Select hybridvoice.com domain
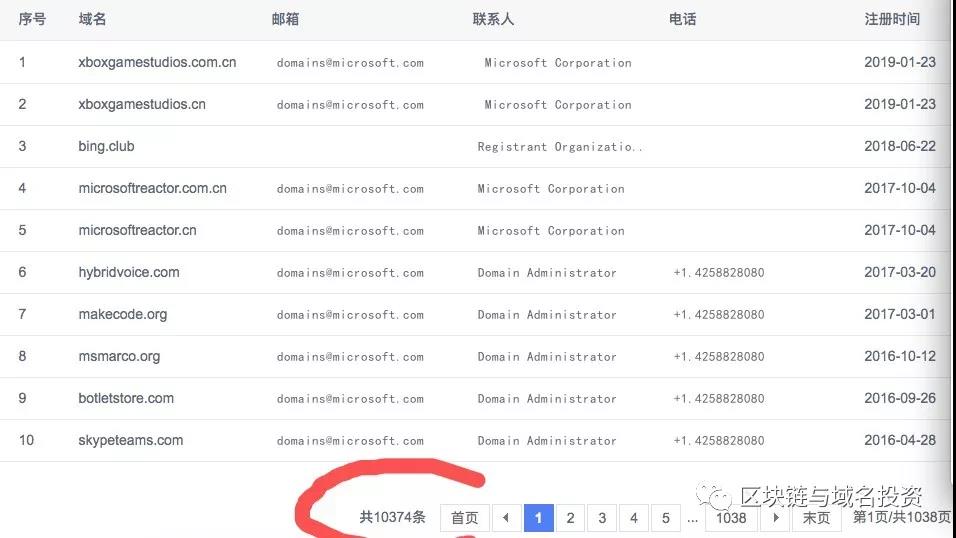This screenshot has height=538, width=956. point(129,273)
